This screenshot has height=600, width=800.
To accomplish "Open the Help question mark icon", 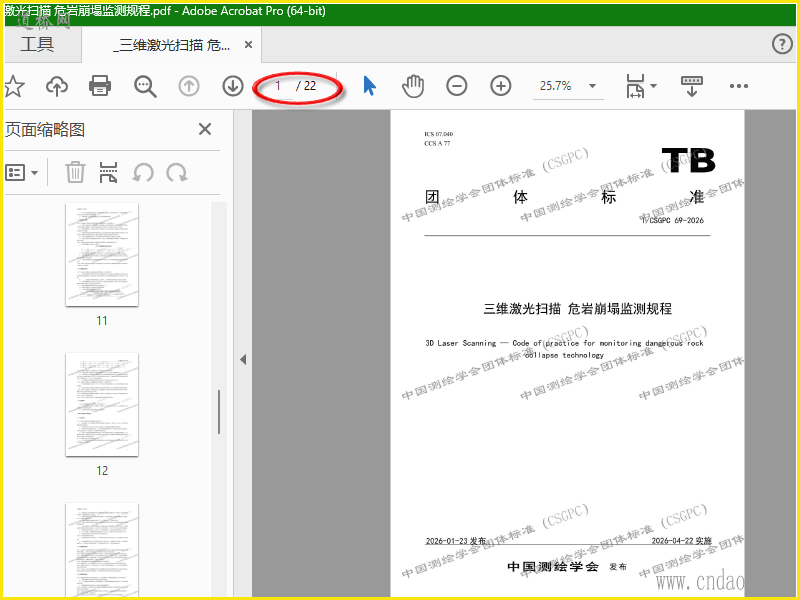I will click(782, 44).
